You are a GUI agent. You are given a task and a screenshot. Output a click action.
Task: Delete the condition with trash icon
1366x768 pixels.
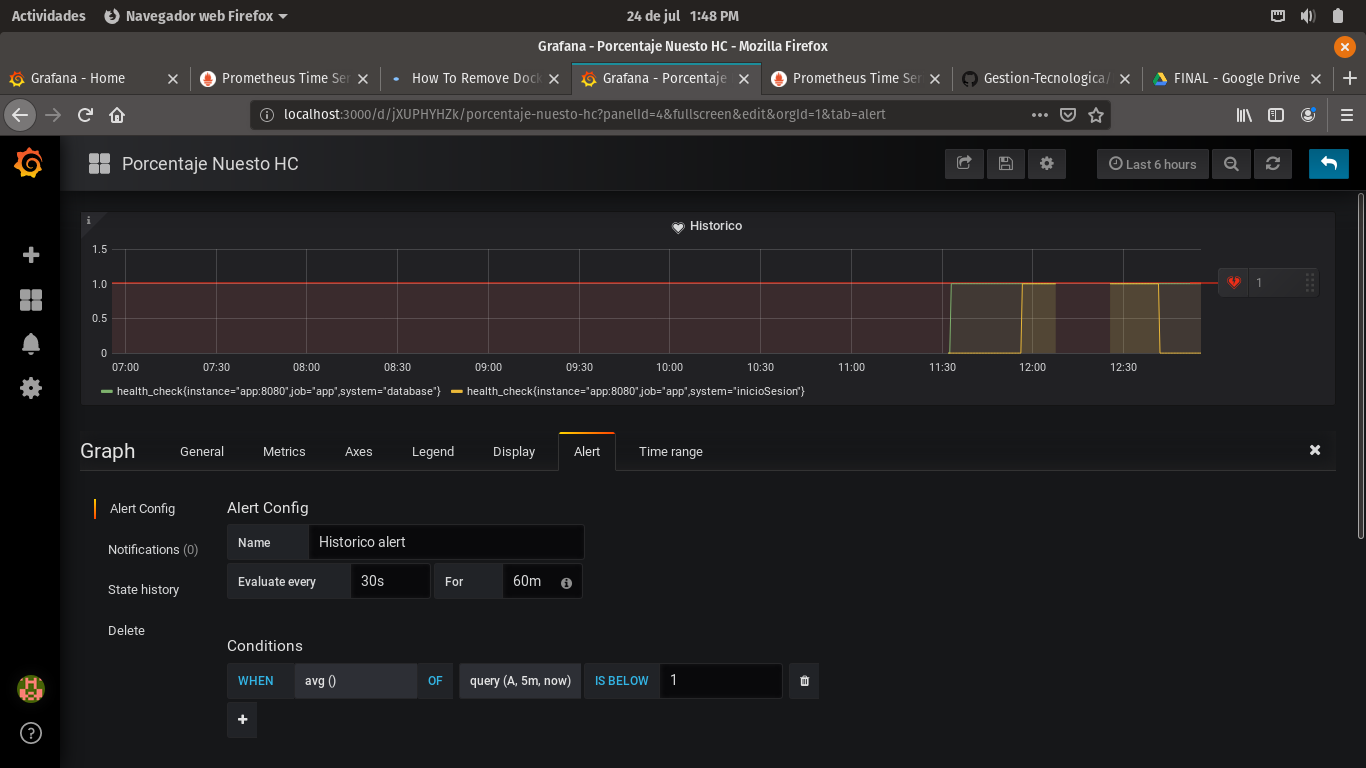click(804, 681)
